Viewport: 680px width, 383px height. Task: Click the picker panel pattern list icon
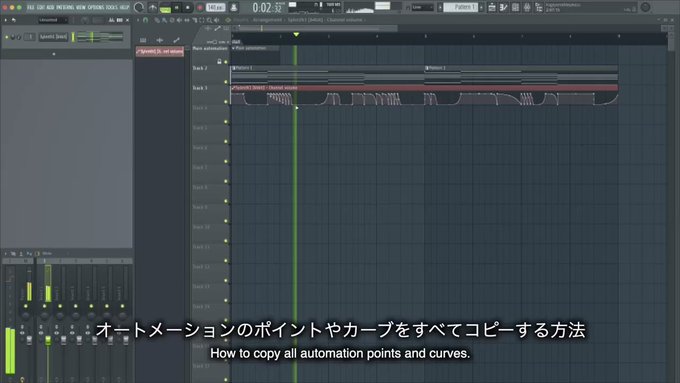(x=143, y=40)
